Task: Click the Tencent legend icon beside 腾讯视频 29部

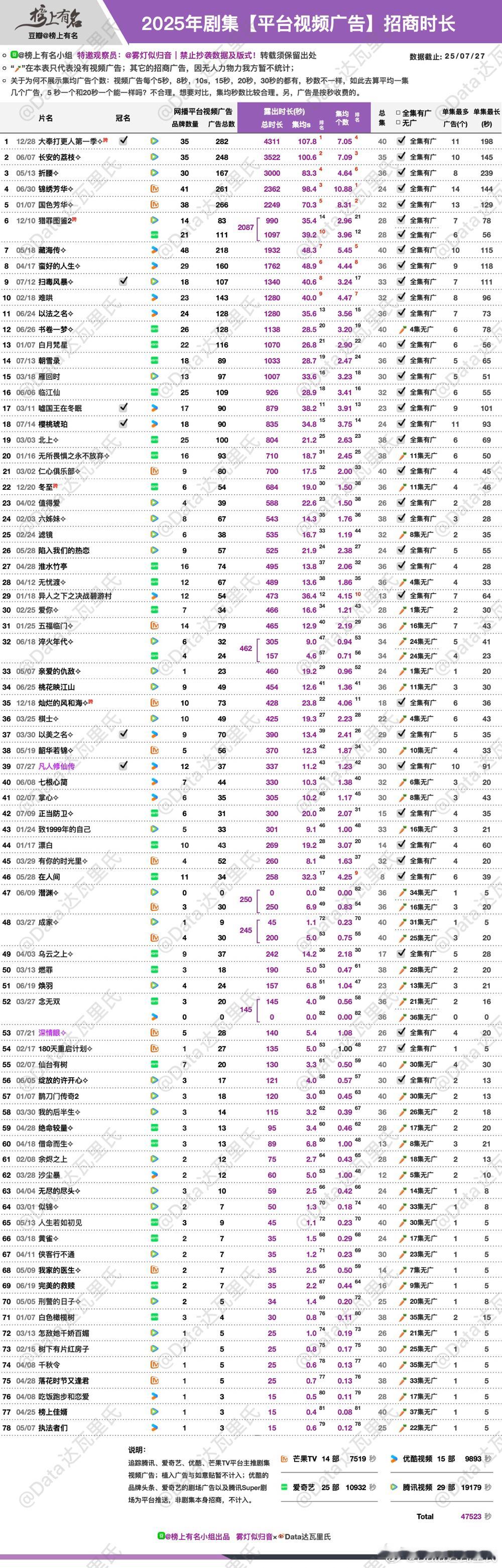Action: (394, 1487)
